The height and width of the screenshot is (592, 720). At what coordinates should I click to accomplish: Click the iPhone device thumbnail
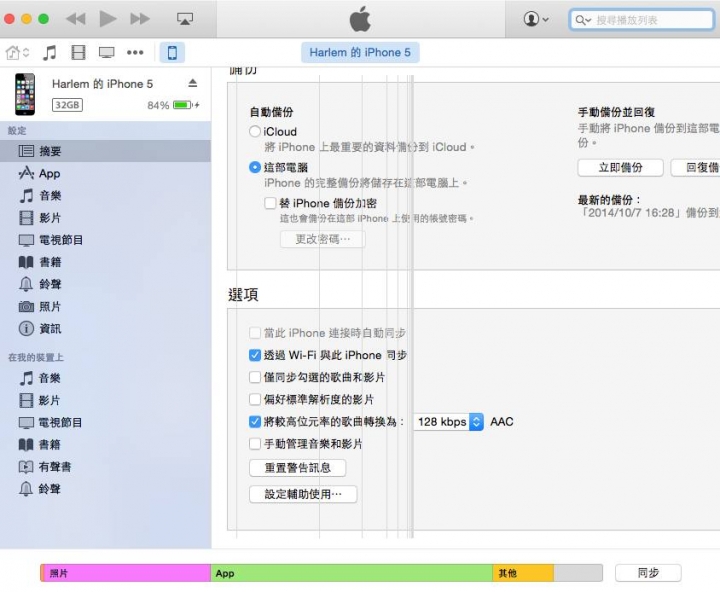25,94
